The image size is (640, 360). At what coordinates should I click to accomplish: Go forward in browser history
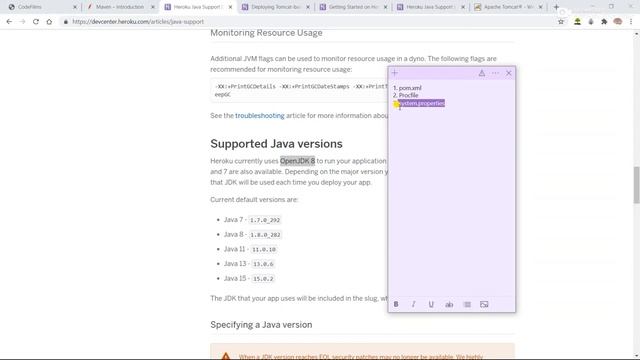point(22,22)
